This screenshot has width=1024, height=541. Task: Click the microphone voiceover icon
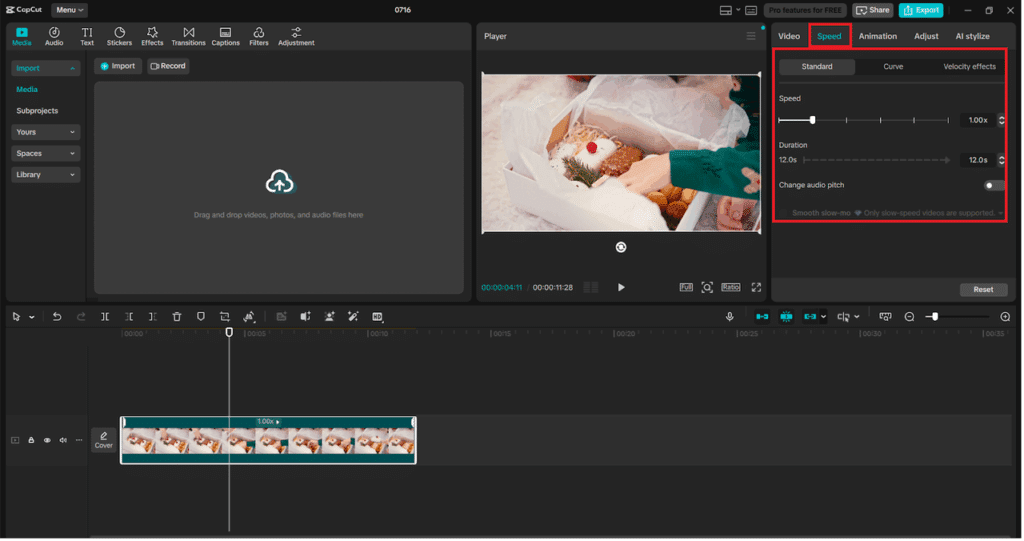[x=730, y=317]
